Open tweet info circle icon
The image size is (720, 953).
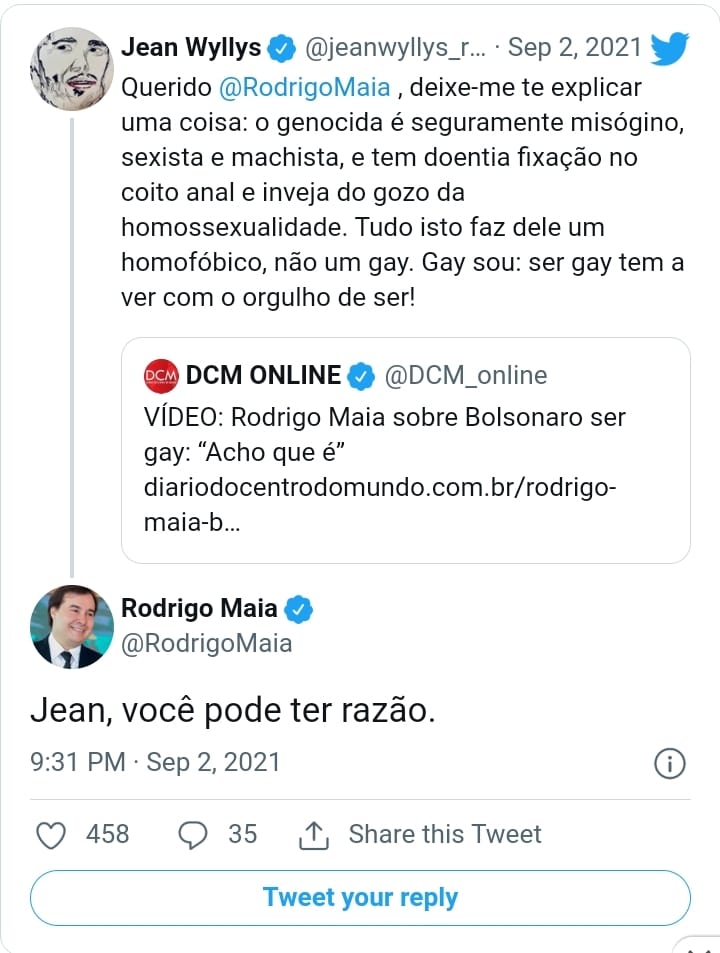[x=668, y=763]
